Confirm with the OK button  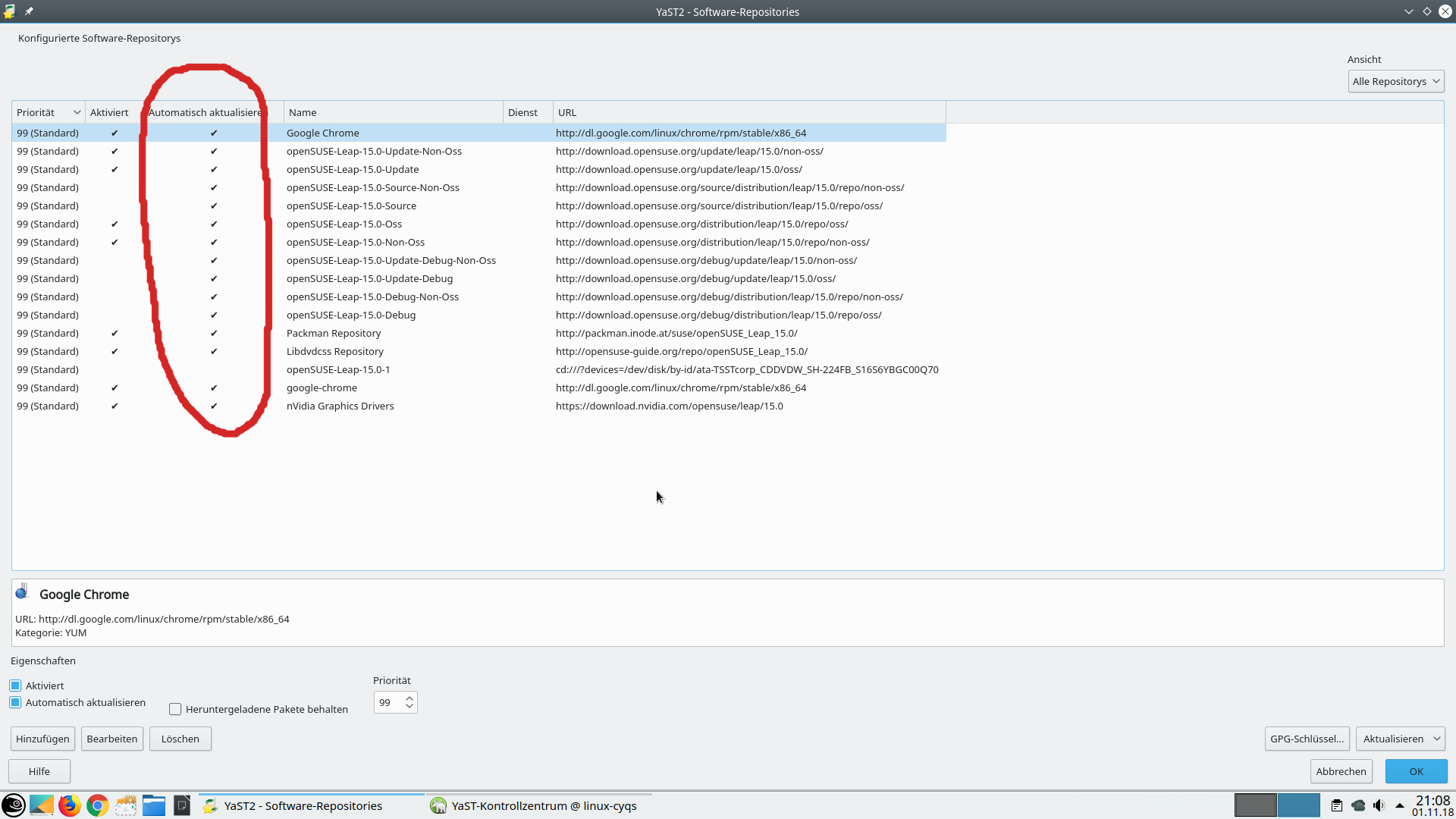click(1416, 771)
